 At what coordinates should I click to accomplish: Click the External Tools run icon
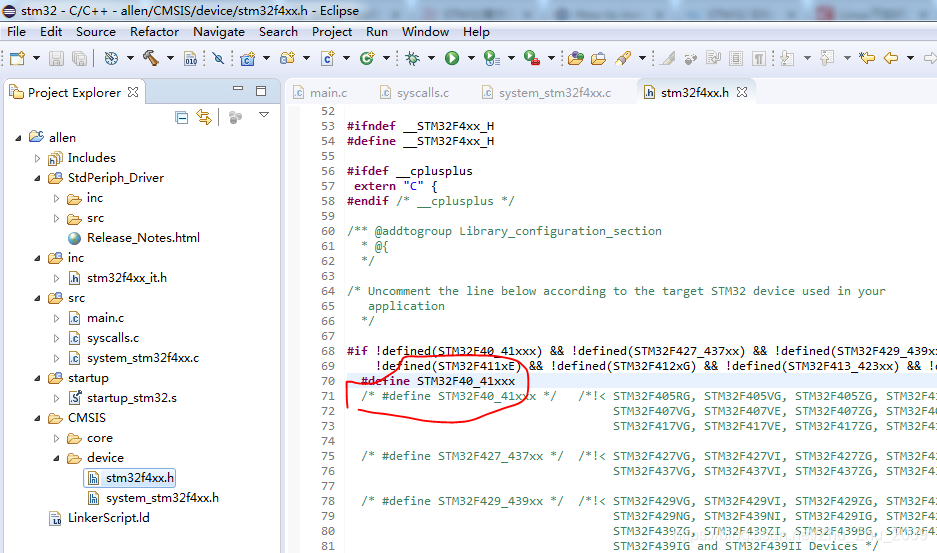(x=531, y=58)
